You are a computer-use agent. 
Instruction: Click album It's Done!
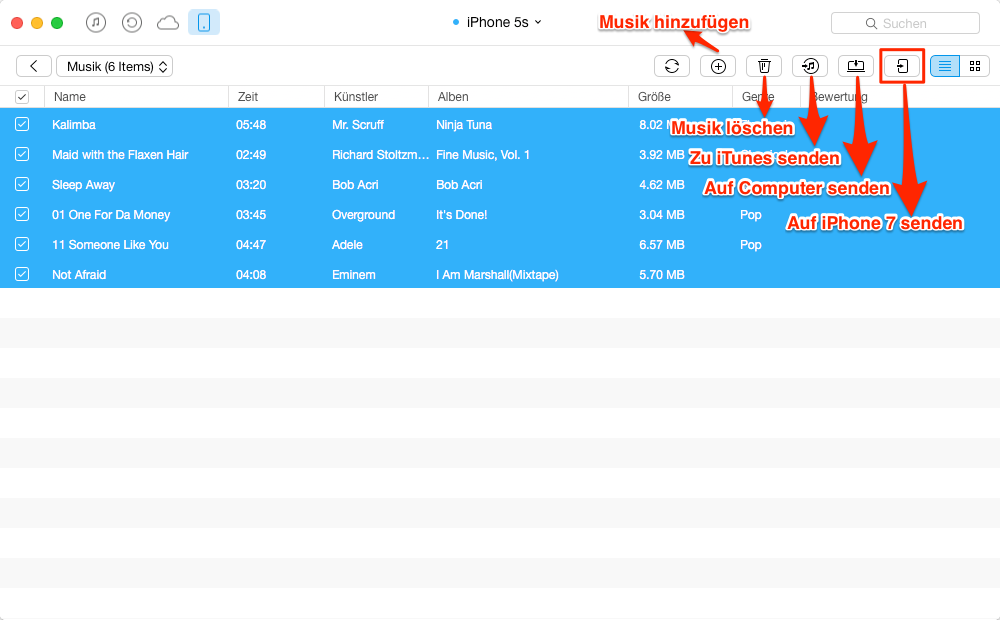tap(461, 215)
